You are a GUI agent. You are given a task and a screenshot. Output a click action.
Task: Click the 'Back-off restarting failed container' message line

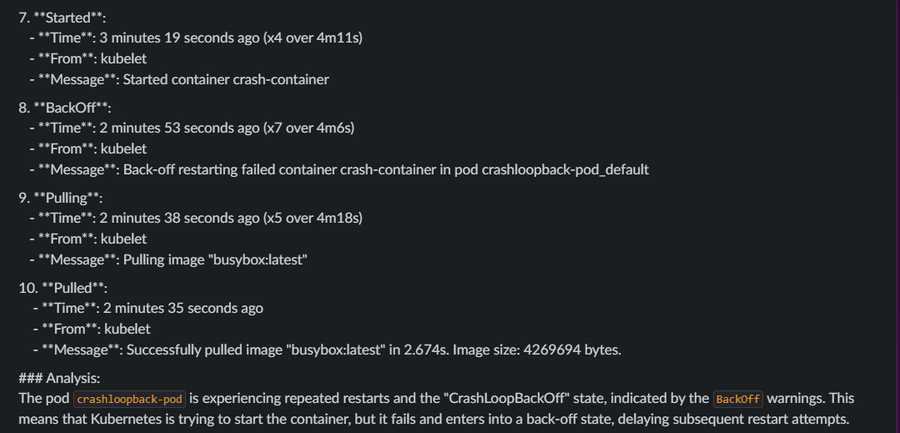click(x=339, y=169)
